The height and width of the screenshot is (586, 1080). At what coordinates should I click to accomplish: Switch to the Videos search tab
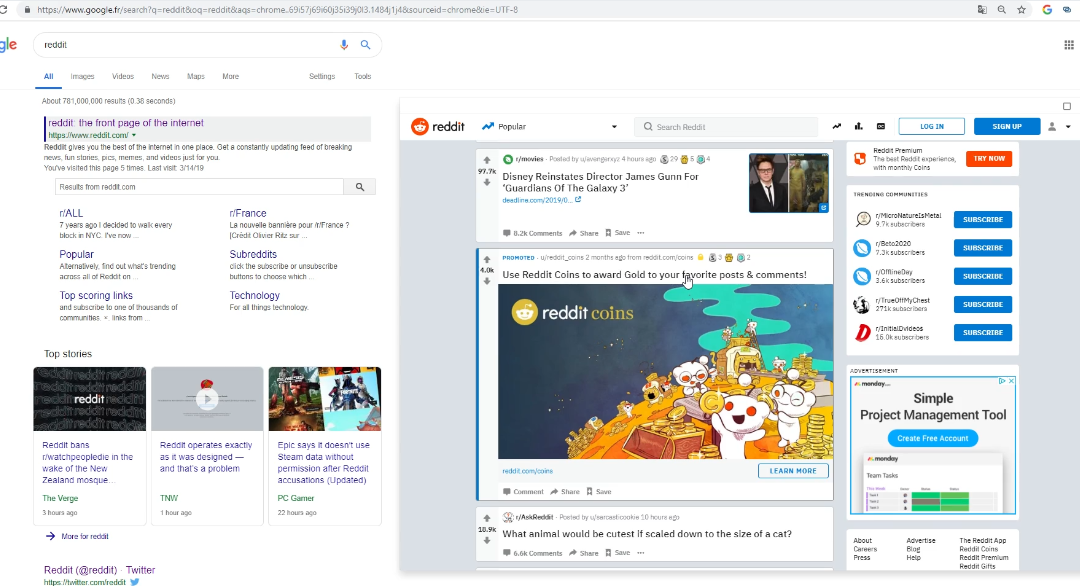(123, 76)
